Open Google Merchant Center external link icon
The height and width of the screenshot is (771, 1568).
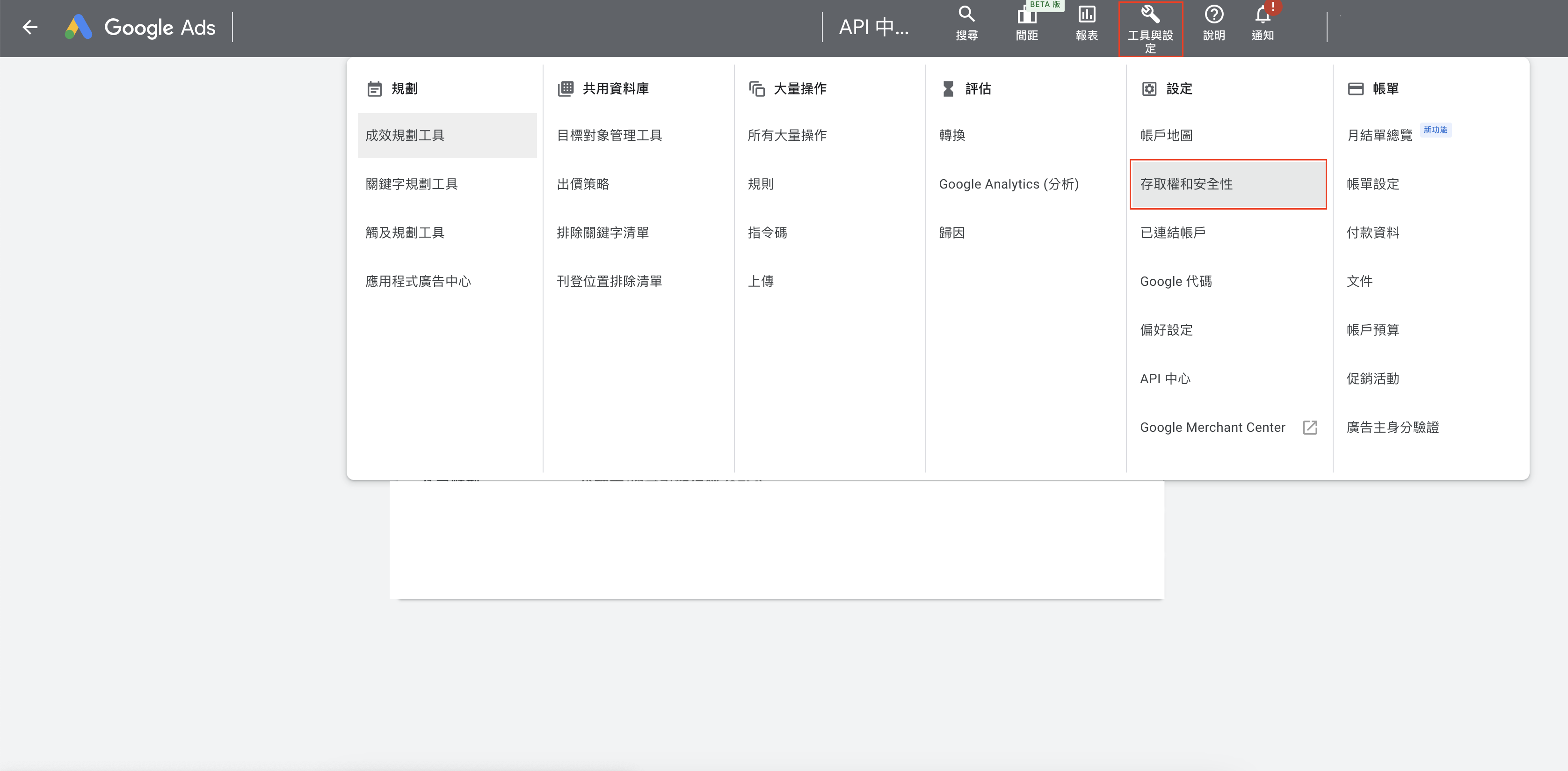tap(1310, 428)
